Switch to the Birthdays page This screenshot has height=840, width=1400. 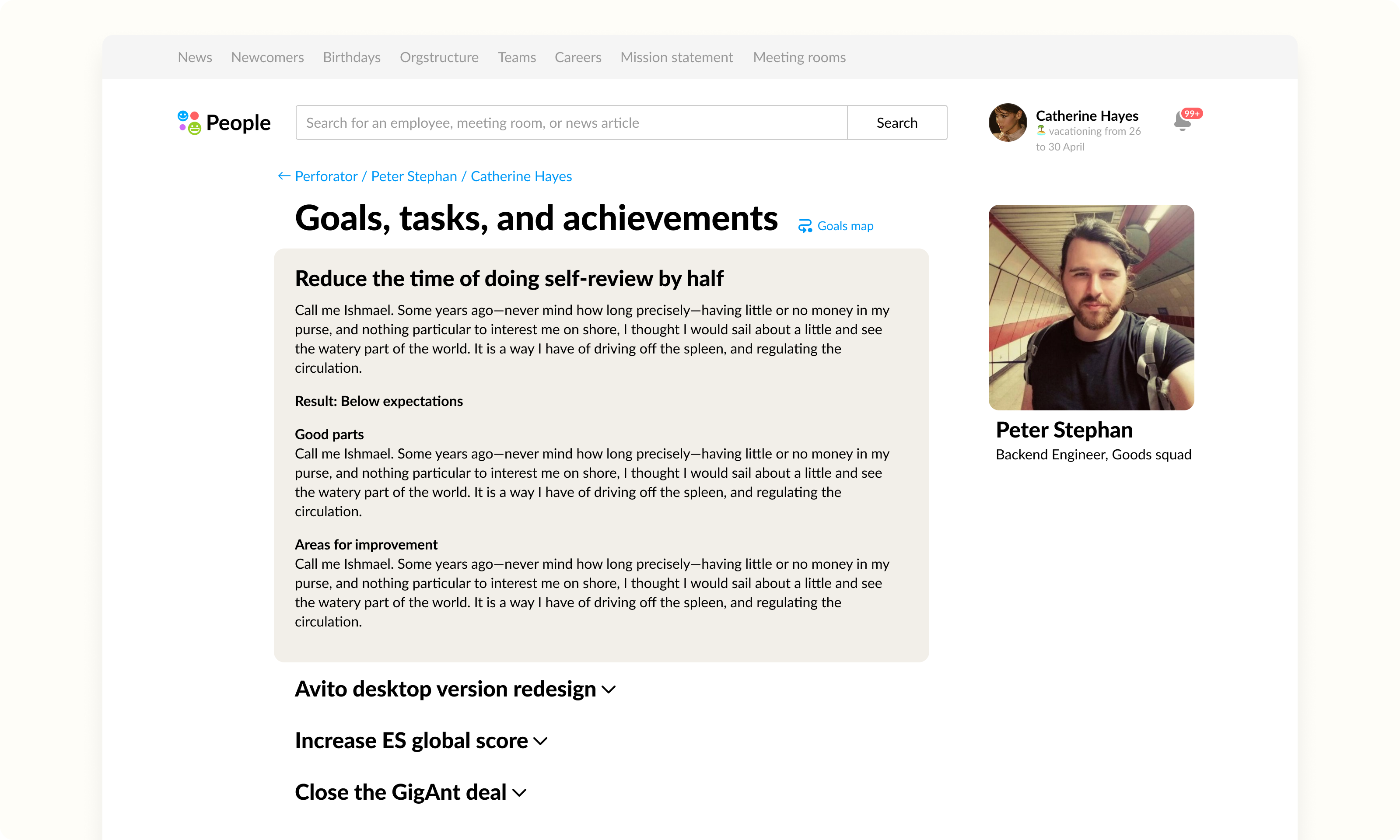[x=351, y=56]
